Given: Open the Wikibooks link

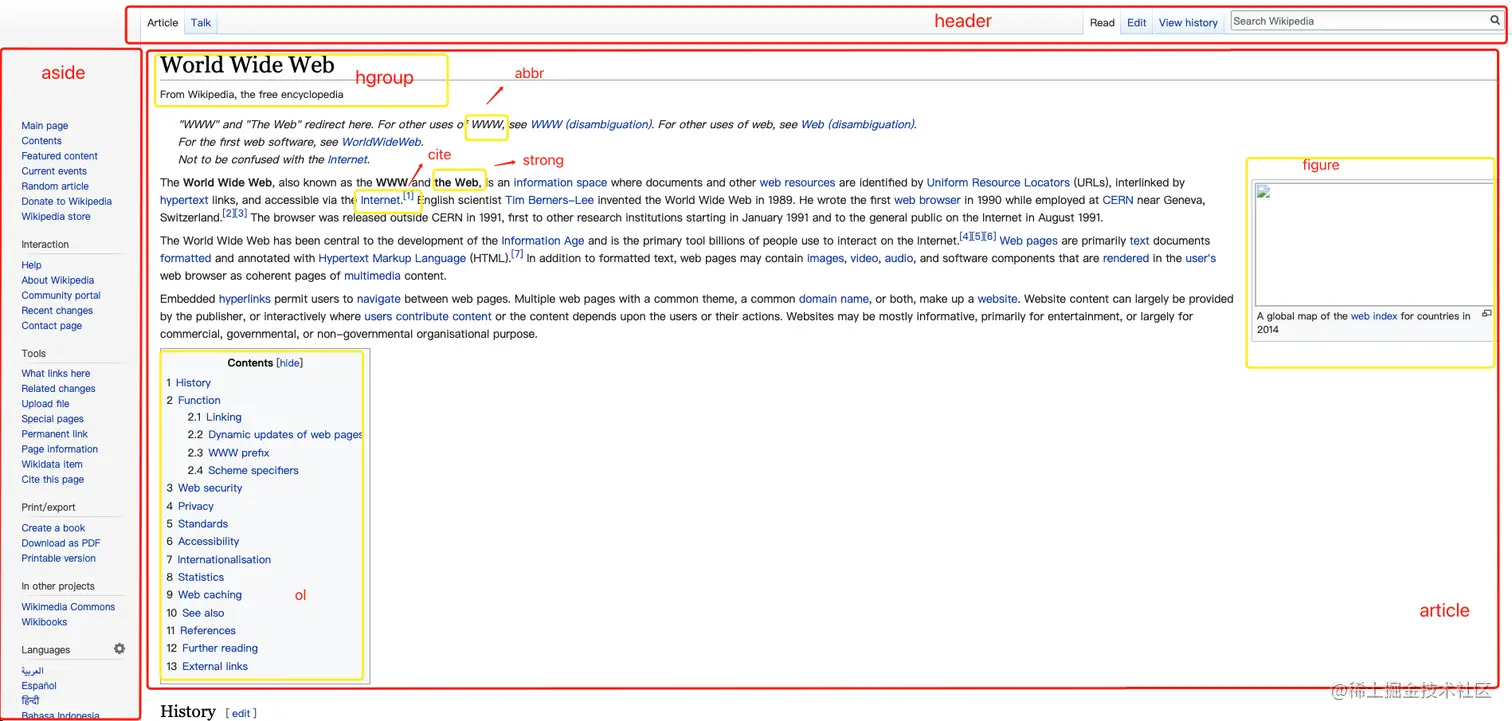Looking at the screenshot, I should click(45, 622).
